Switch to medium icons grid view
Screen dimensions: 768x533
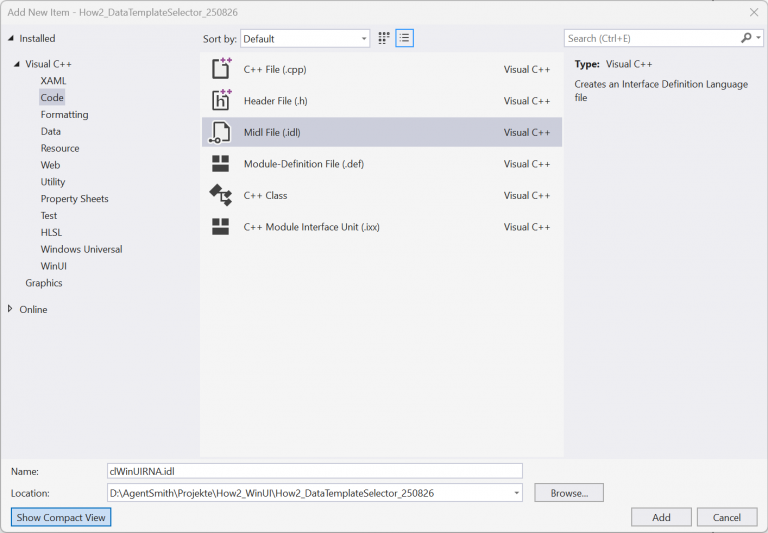pos(384,39)
